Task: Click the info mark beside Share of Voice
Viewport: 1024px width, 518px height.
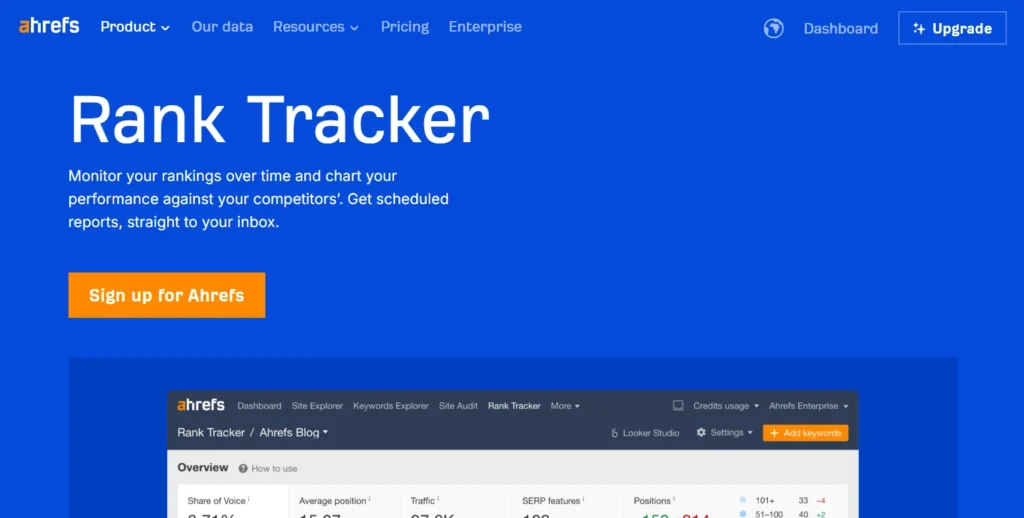Action: coord(249,499)
